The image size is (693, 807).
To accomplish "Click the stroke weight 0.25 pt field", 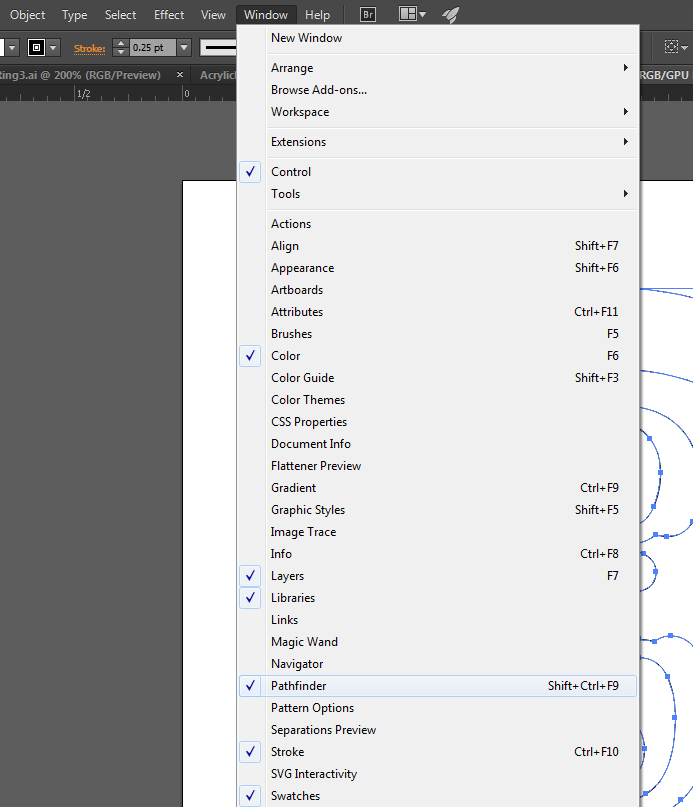I will 152,48.
